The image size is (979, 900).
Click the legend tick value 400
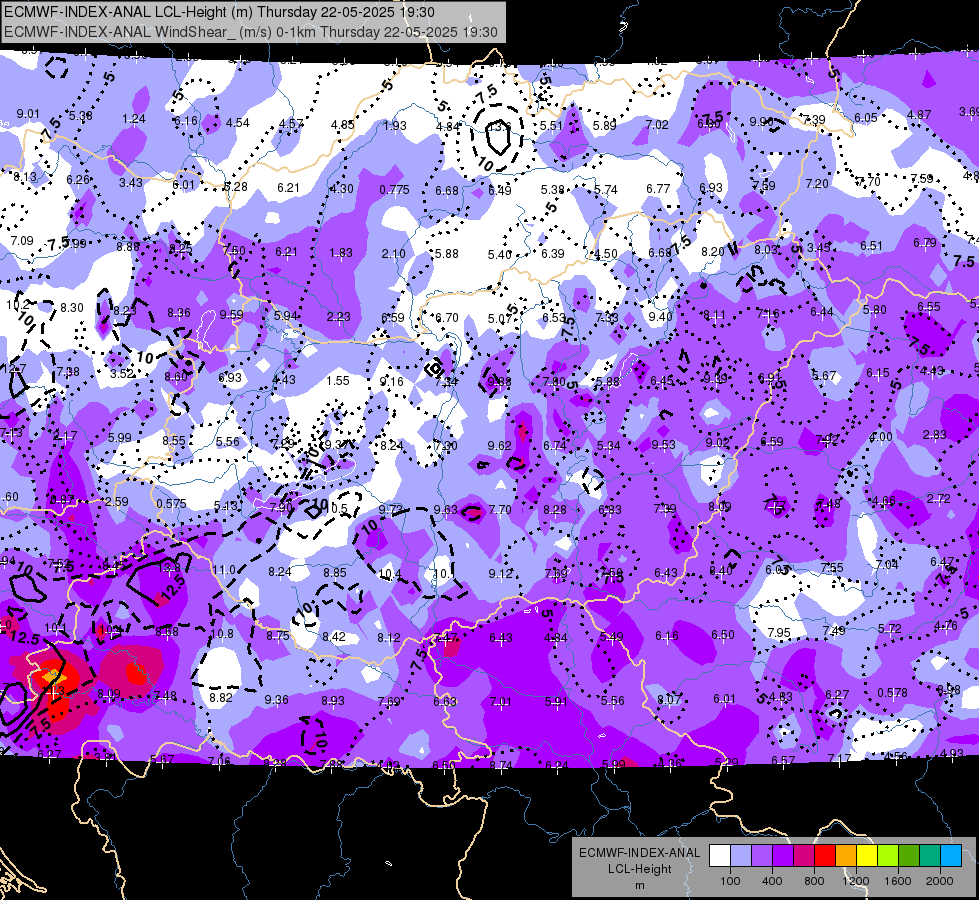click(772, 881)
